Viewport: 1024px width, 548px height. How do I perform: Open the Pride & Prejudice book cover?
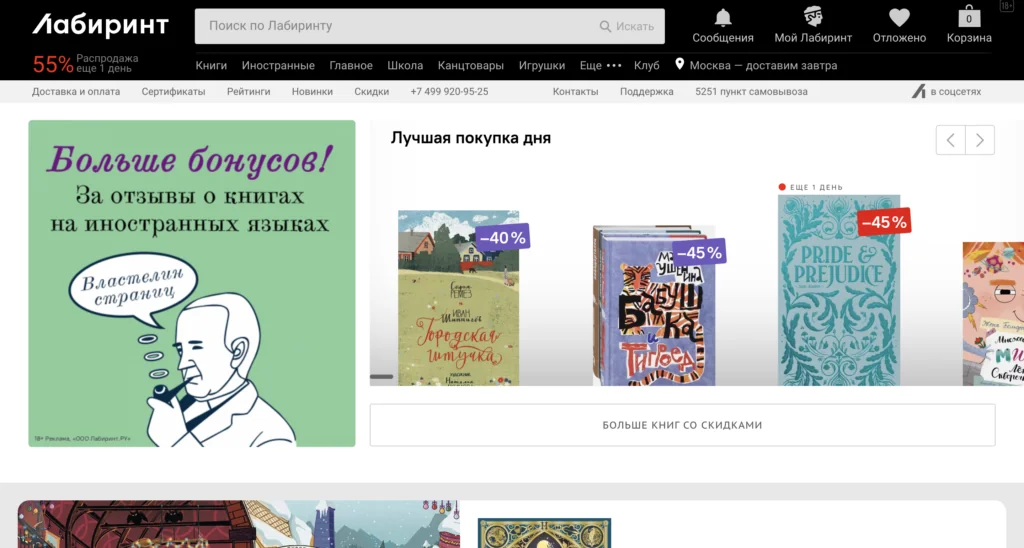click(x=839, y=290)
